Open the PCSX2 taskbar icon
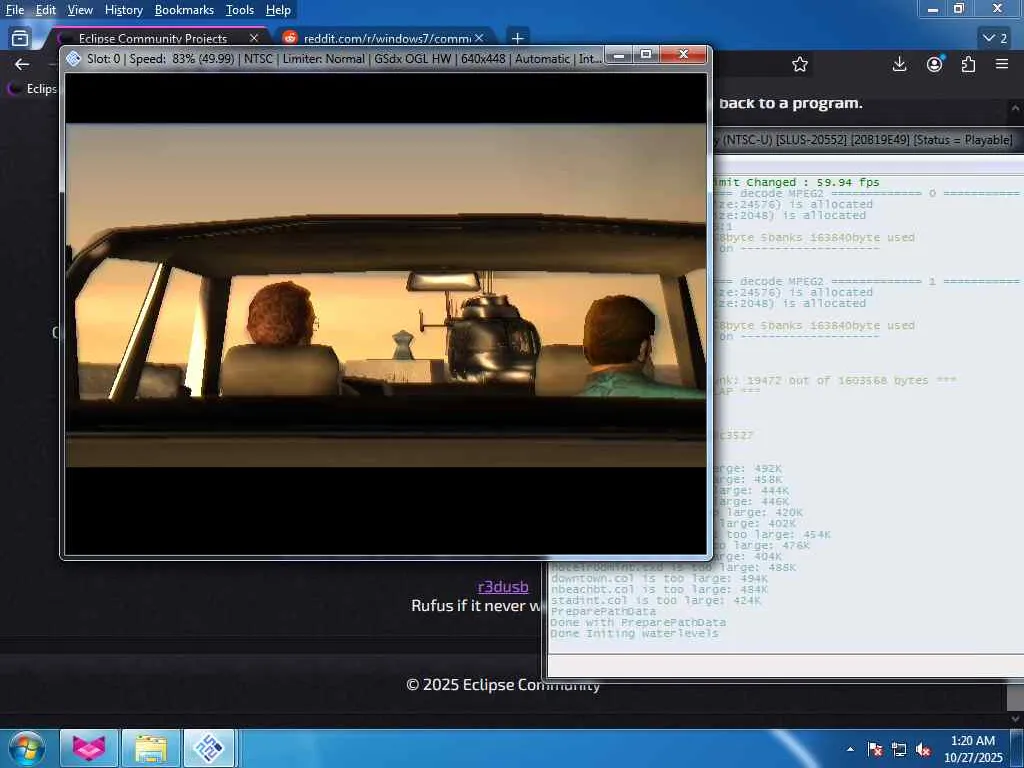 coord(209,748)
